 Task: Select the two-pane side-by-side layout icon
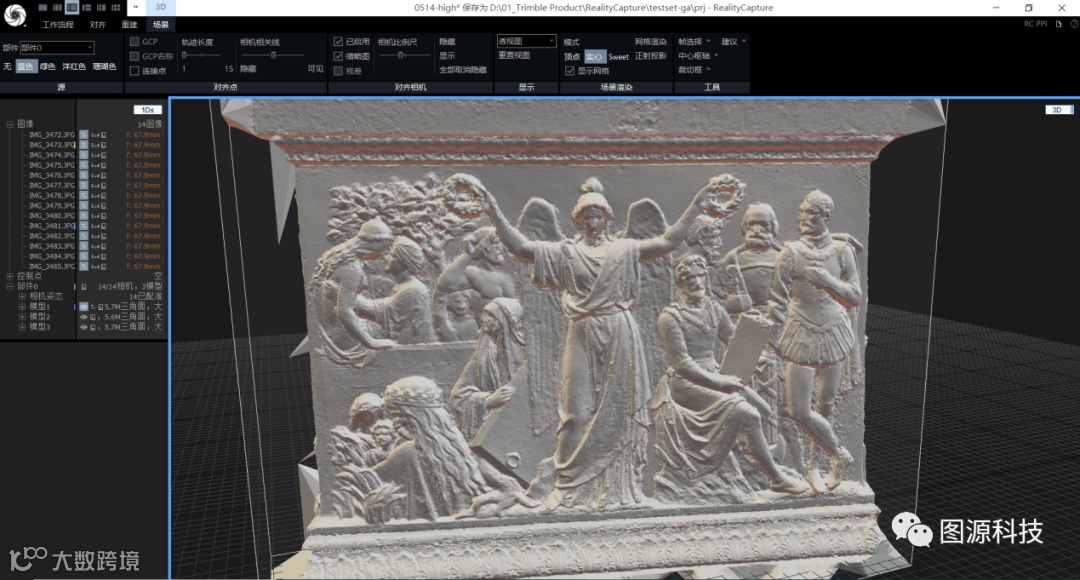[x=57, y=8]
